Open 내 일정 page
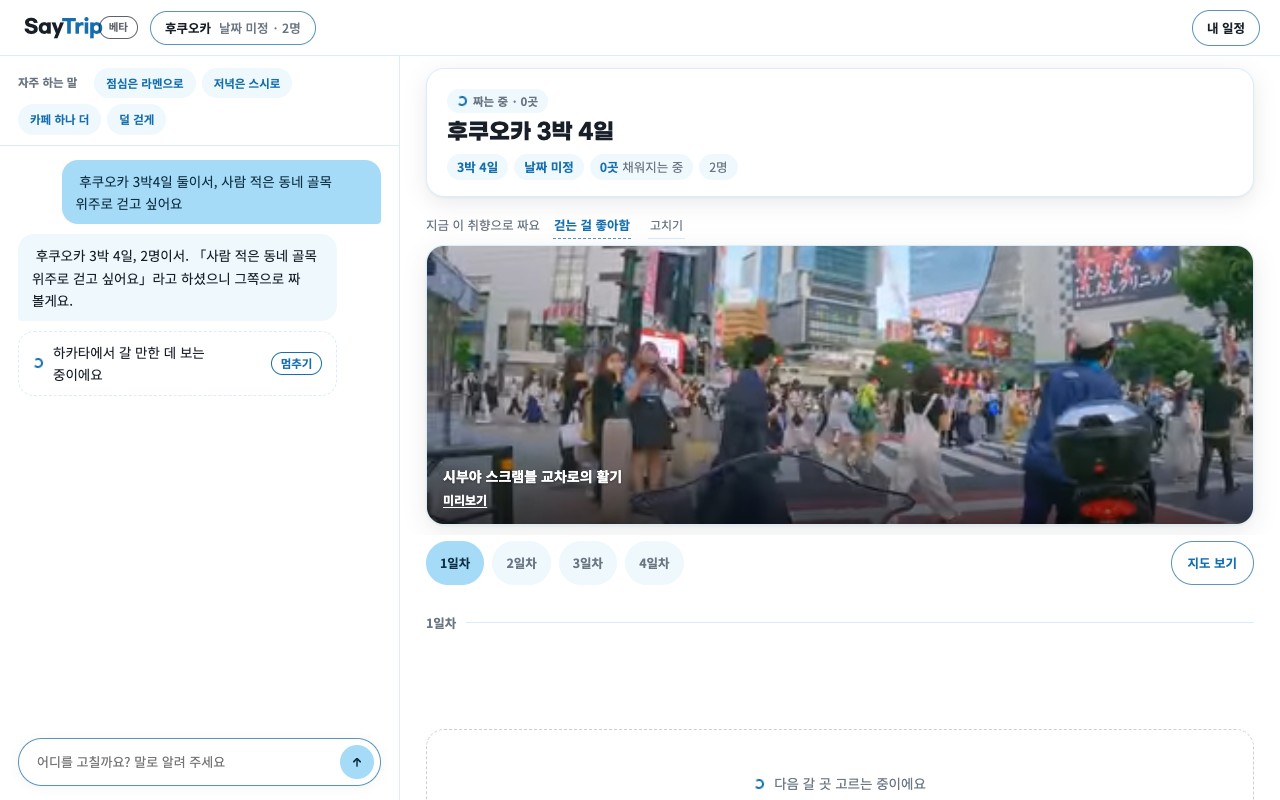 [1226, 28]
